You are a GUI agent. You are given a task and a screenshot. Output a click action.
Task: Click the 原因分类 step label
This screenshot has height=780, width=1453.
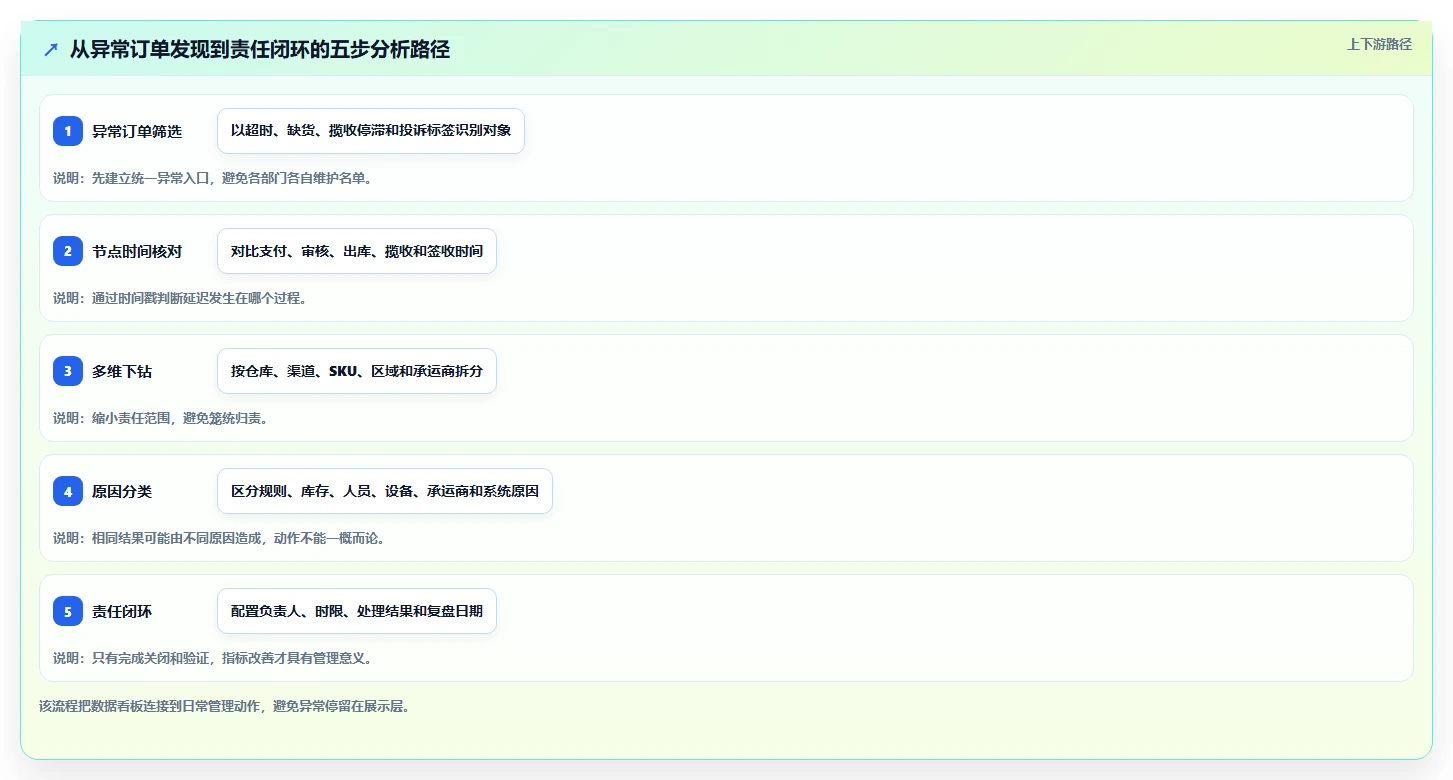click(x=122, y=491)
